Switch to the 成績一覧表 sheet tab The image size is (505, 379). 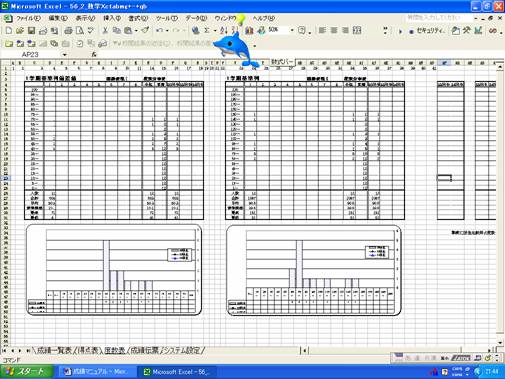pyautogui.click(x=54, y=350)
